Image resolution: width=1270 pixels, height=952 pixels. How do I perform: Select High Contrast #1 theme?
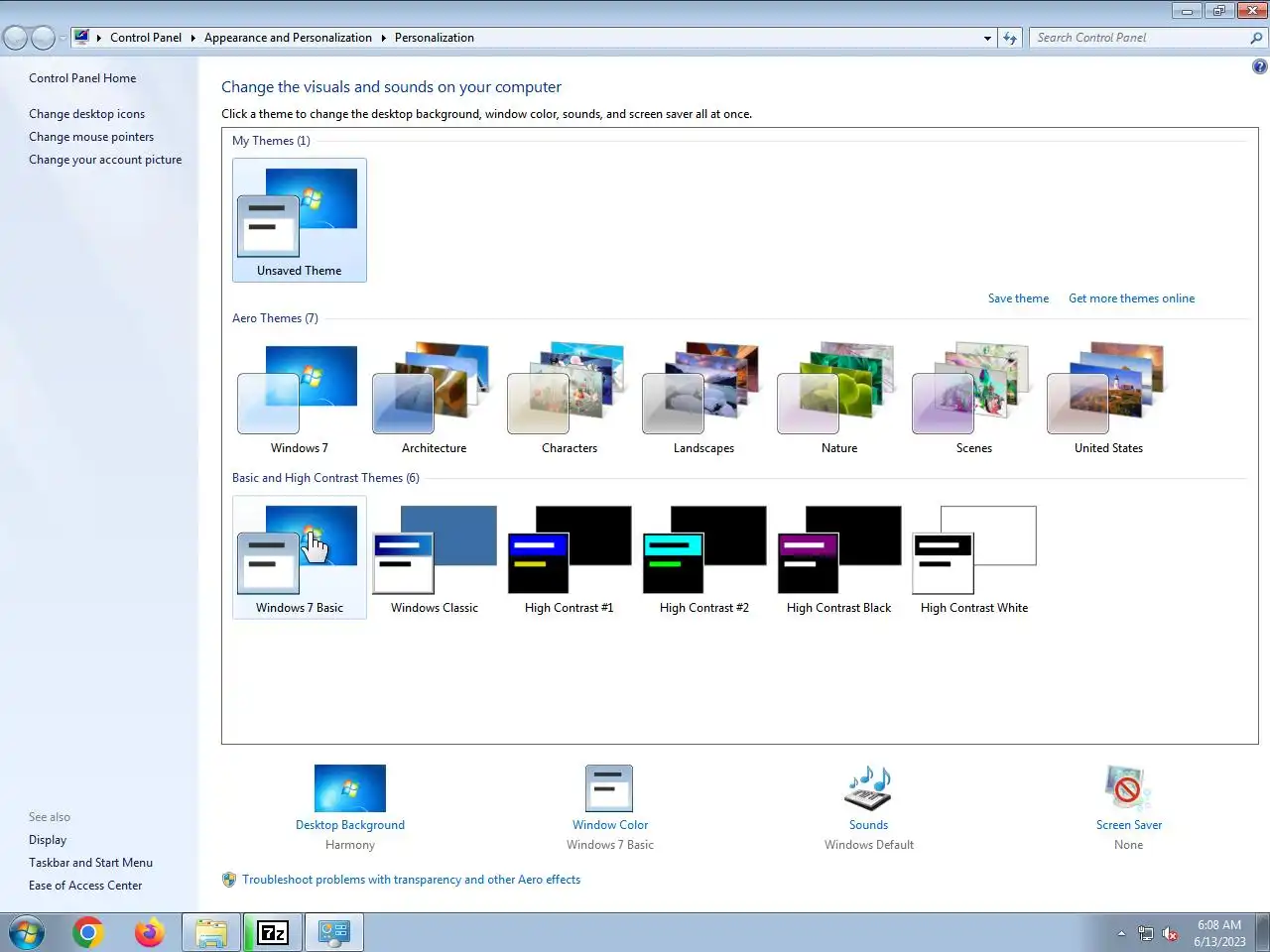(569, 557)
